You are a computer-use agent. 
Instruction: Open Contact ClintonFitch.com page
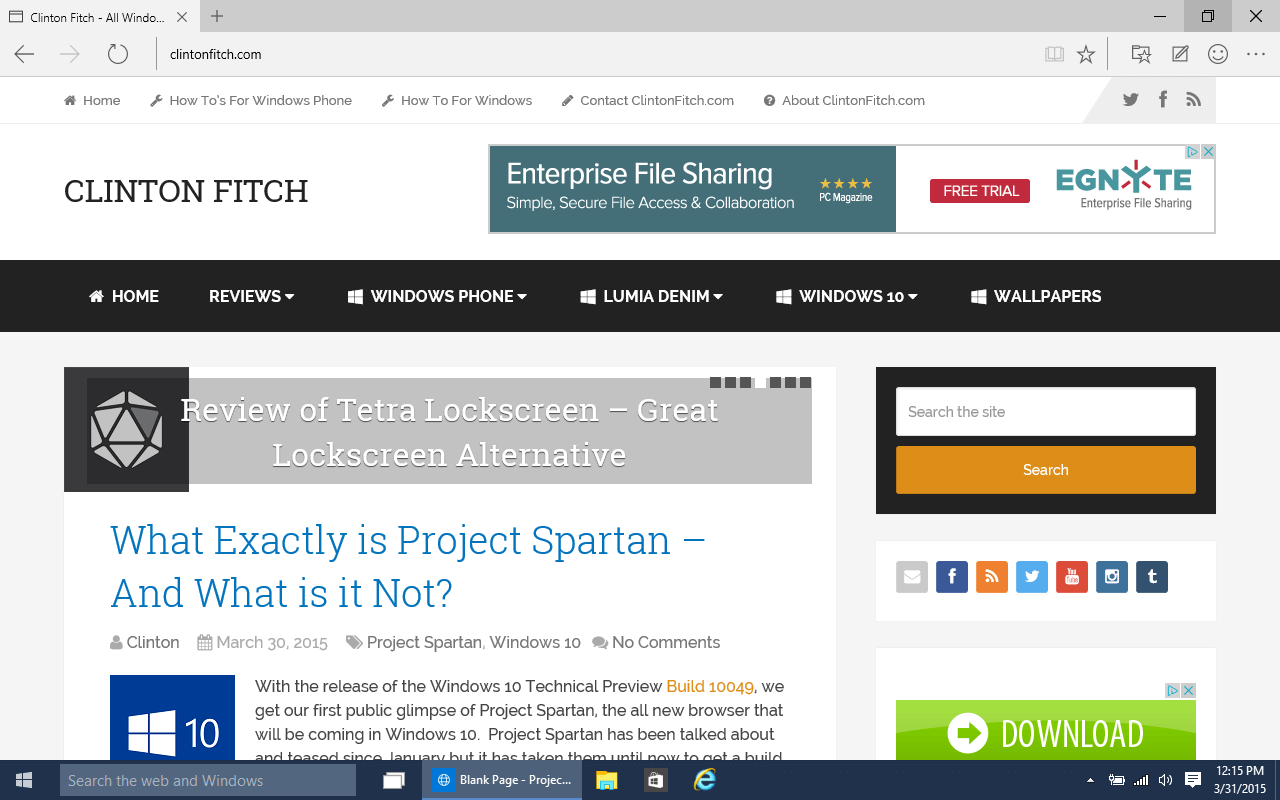648,100
